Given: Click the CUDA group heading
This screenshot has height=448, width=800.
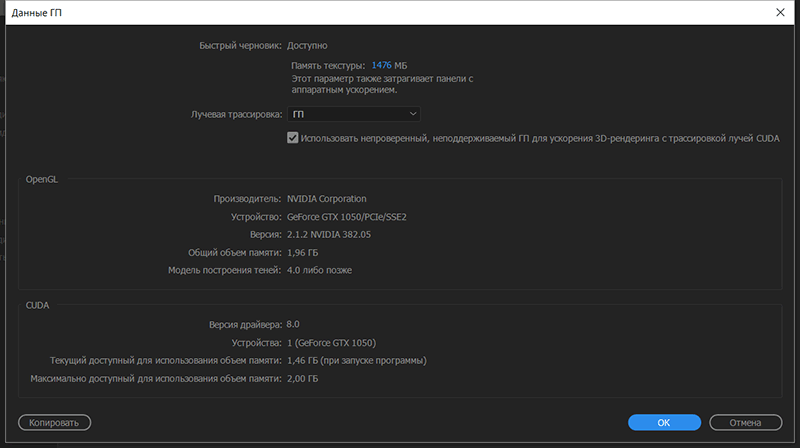Looking at the screenshot, I should click(x=37, y=305).
